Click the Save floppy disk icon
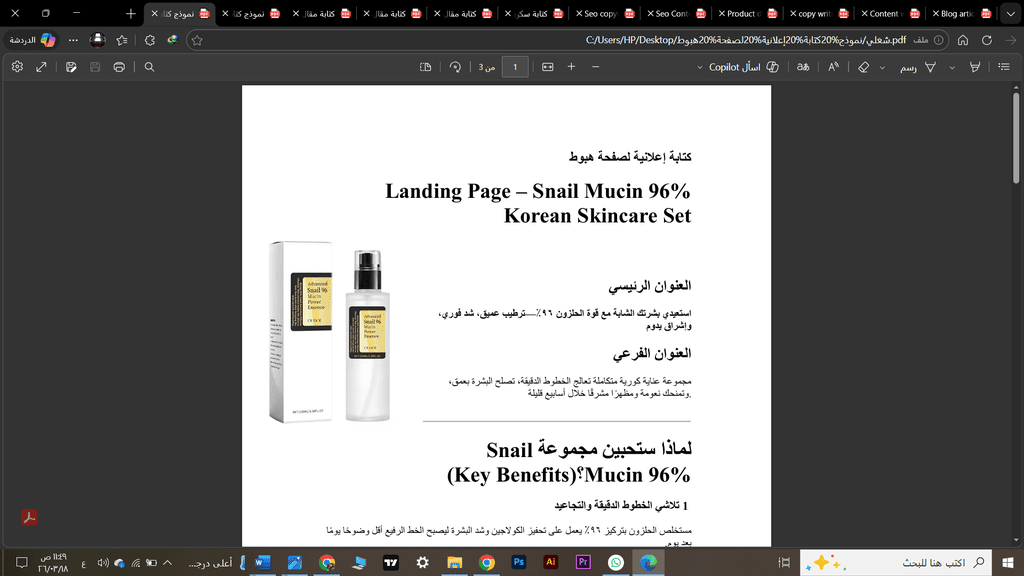Screen dimensions: 1024x576 [95, 67]
